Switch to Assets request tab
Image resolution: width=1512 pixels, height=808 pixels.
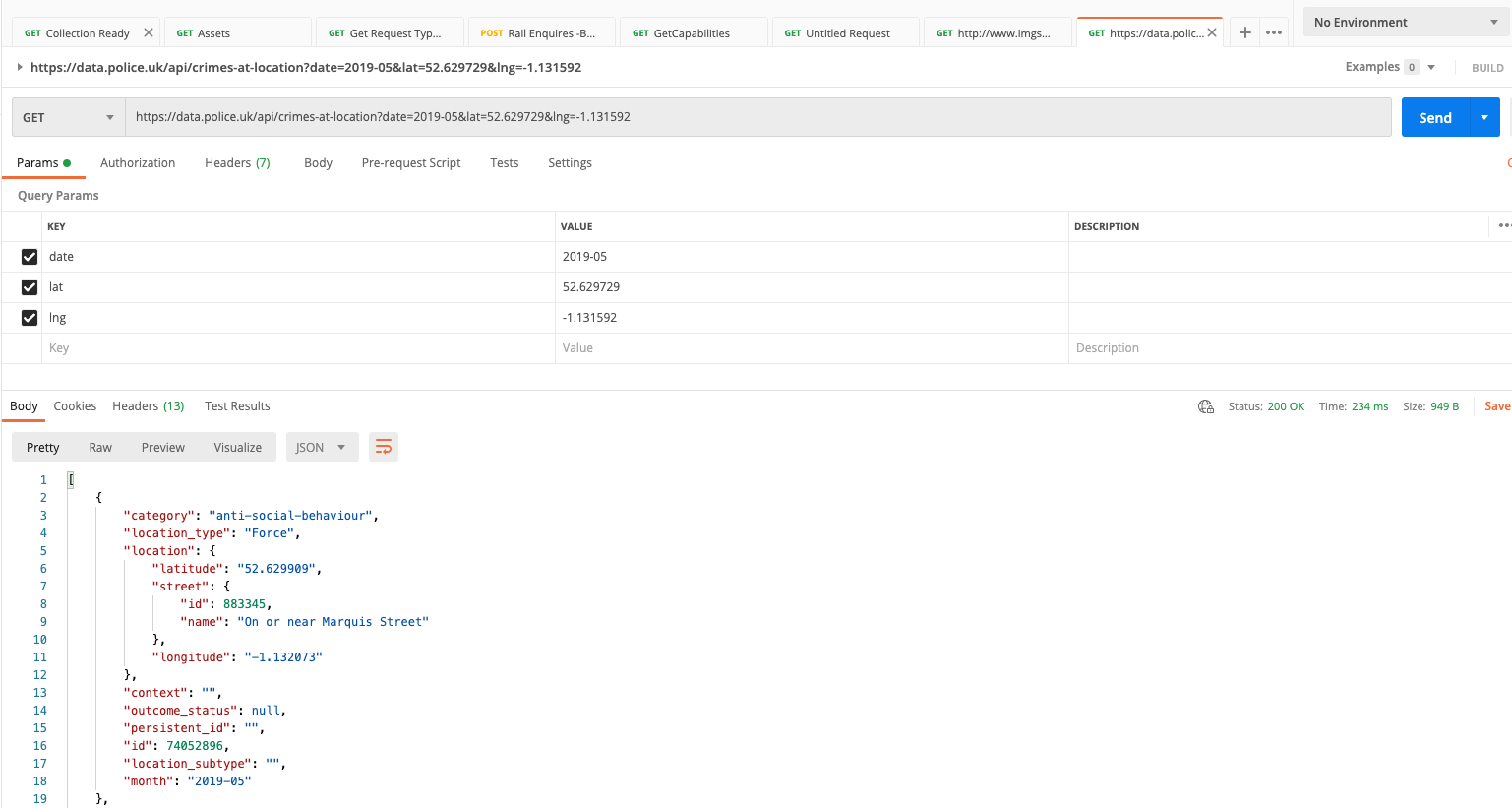point(238,32)
